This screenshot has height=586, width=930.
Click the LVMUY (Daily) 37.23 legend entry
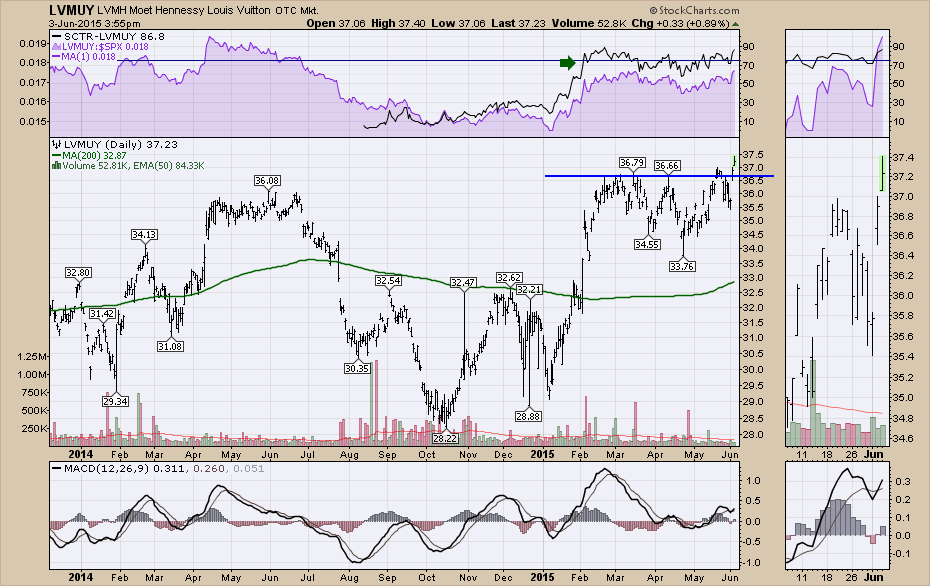coord(115,144)
